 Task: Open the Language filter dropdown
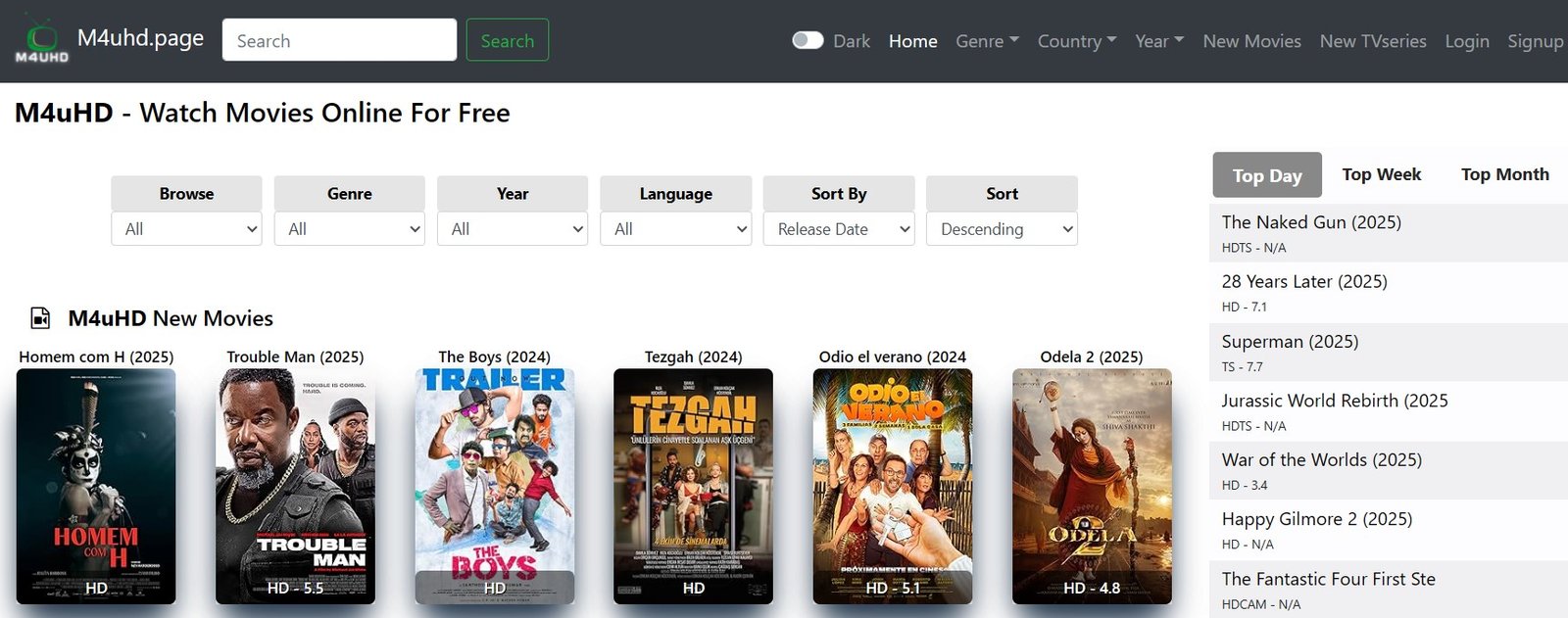coord(676,229)
